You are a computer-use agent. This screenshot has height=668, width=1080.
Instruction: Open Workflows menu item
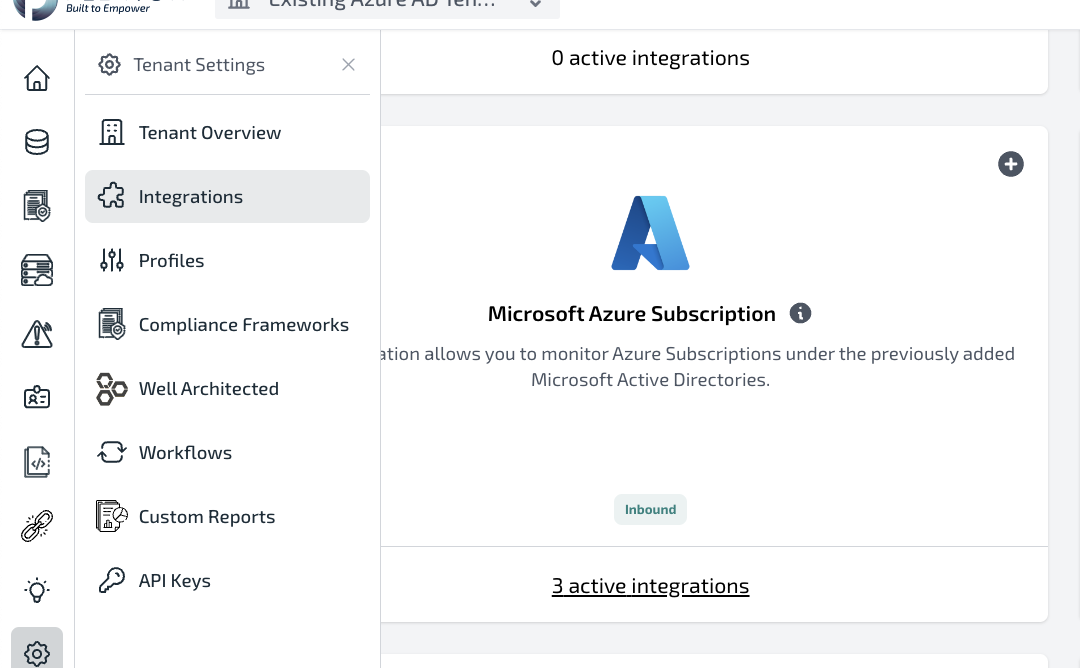click(227, 452)
